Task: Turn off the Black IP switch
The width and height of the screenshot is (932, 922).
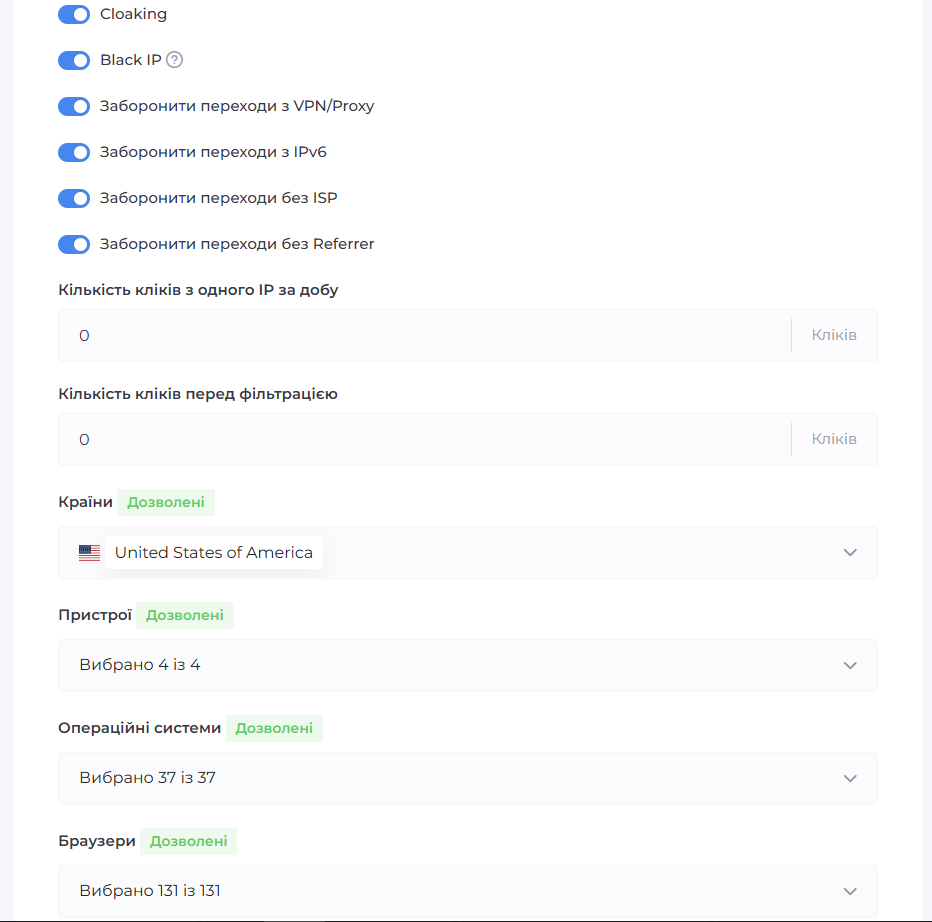Action: click(x=74, y=61)
